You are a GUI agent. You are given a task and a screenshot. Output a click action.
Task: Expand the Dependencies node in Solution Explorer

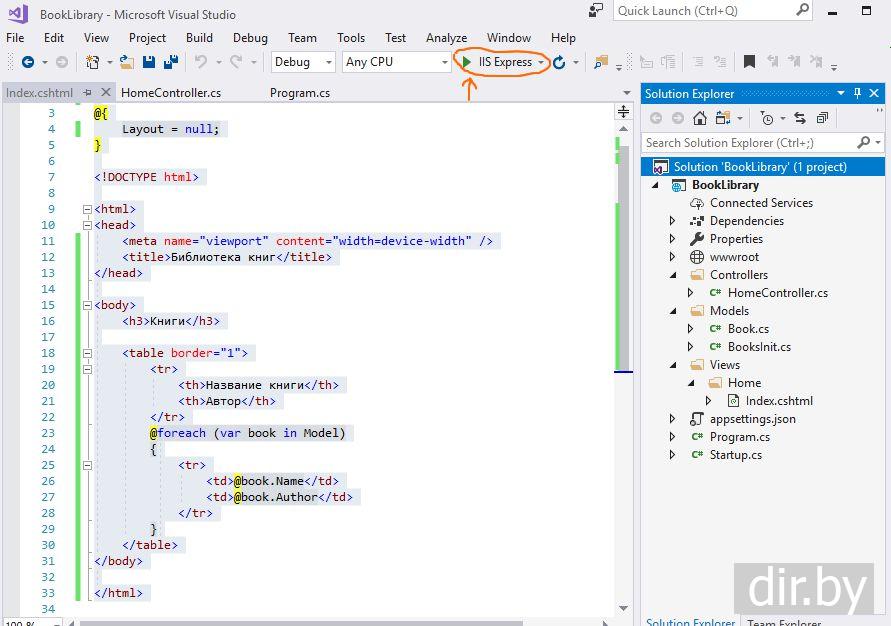pyautogui.click(x=673, y=221)
